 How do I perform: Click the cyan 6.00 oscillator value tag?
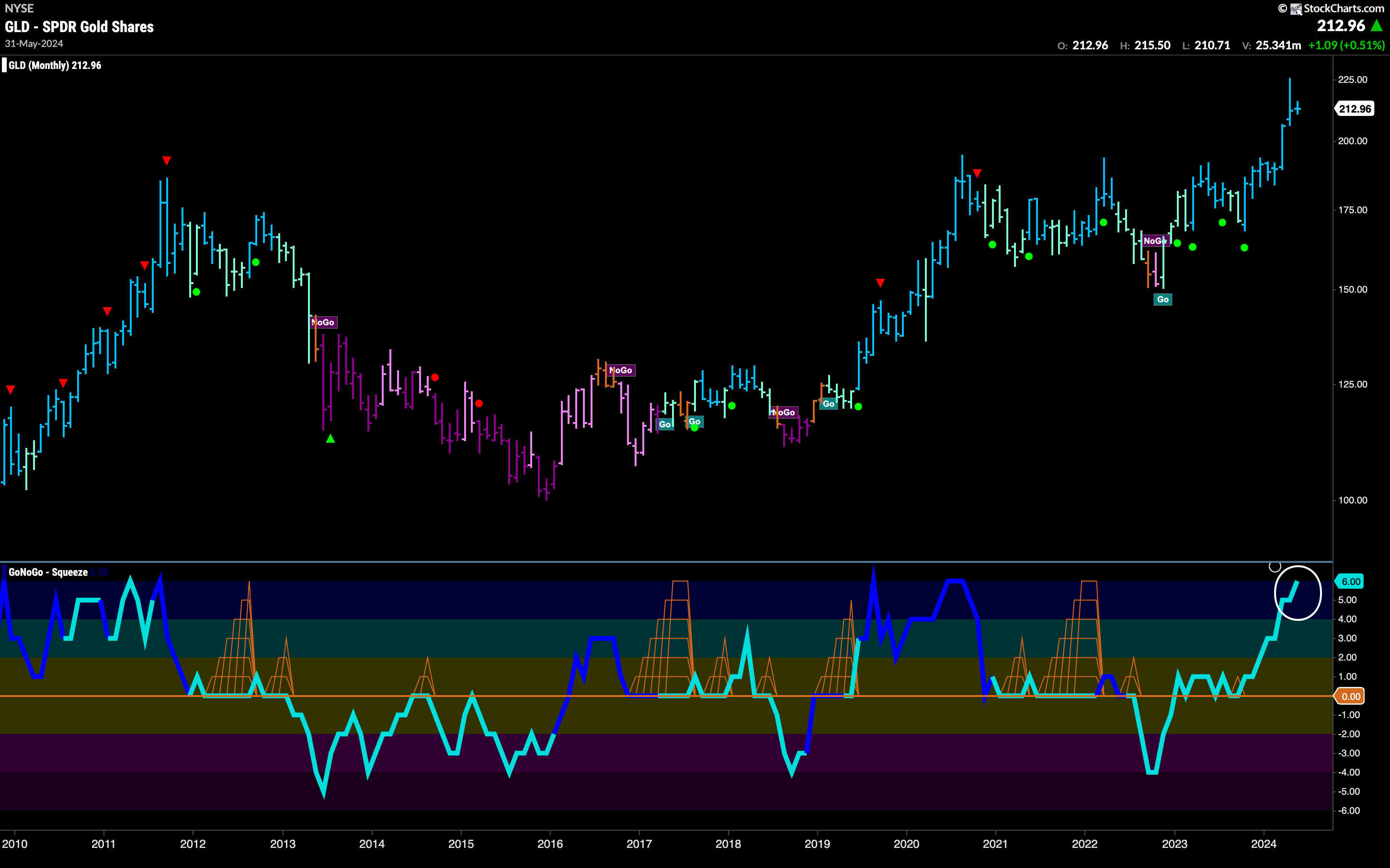pos(1349,582)
